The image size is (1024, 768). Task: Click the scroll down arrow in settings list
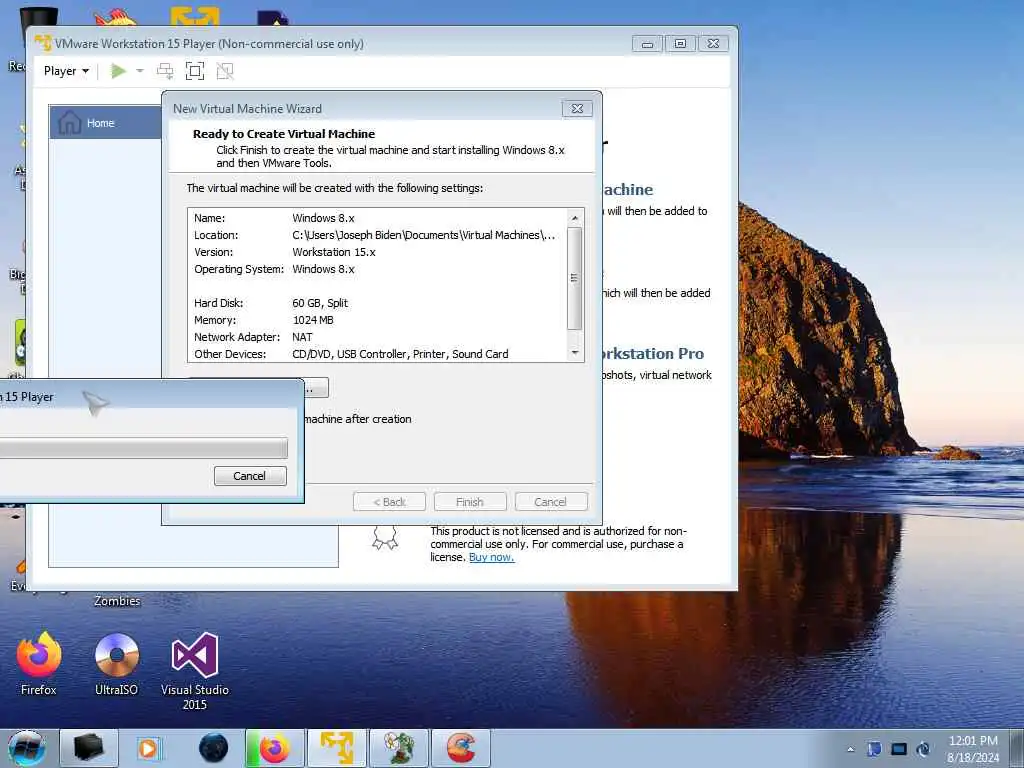coord(575,353)
